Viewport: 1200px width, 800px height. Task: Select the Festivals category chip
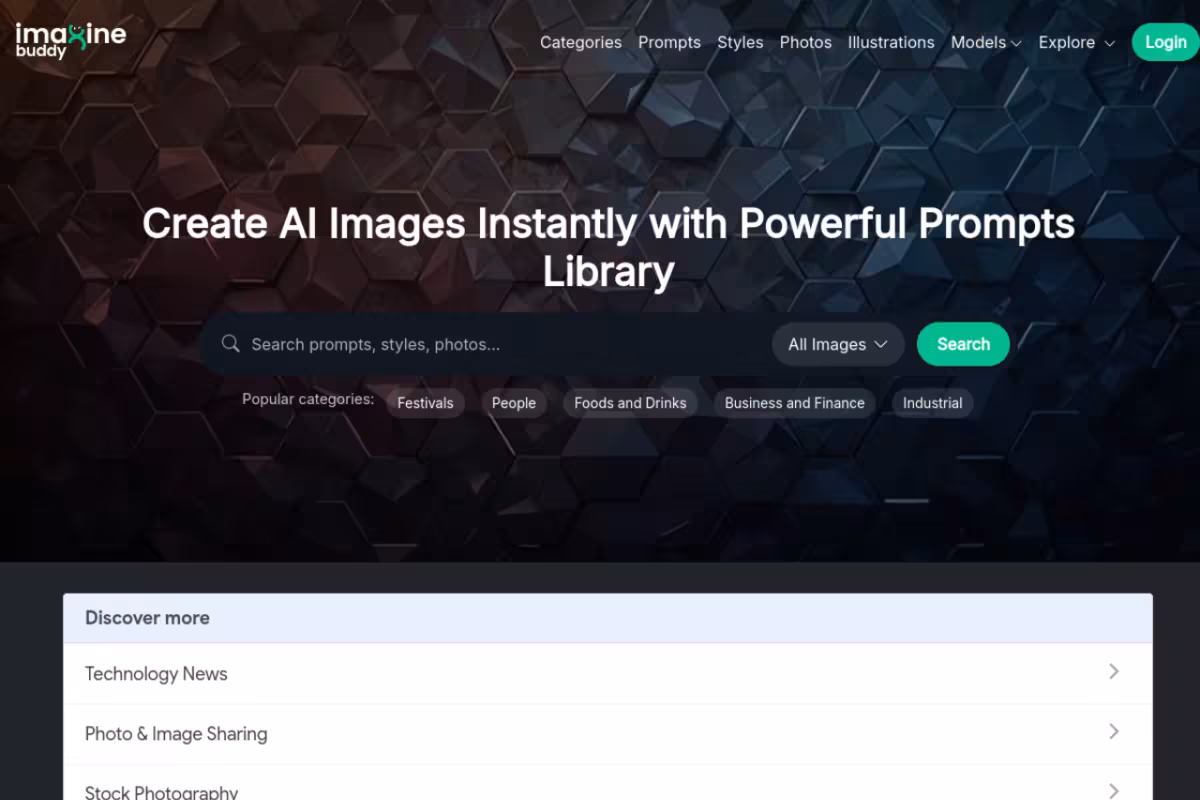tap(425, 403)
